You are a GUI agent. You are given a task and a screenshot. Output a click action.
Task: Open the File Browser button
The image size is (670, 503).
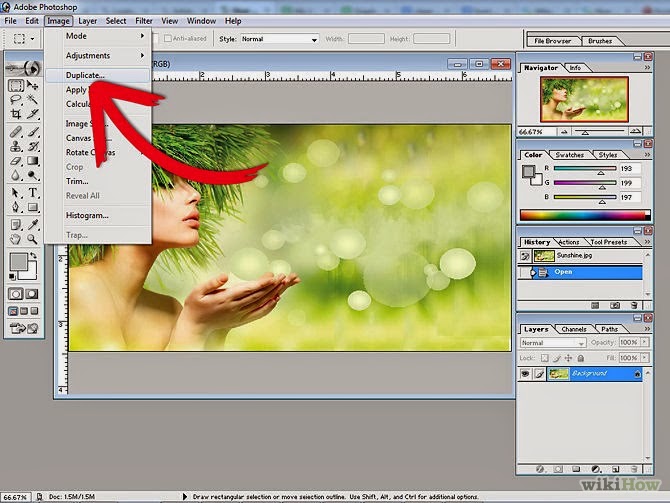click(552, 41)
